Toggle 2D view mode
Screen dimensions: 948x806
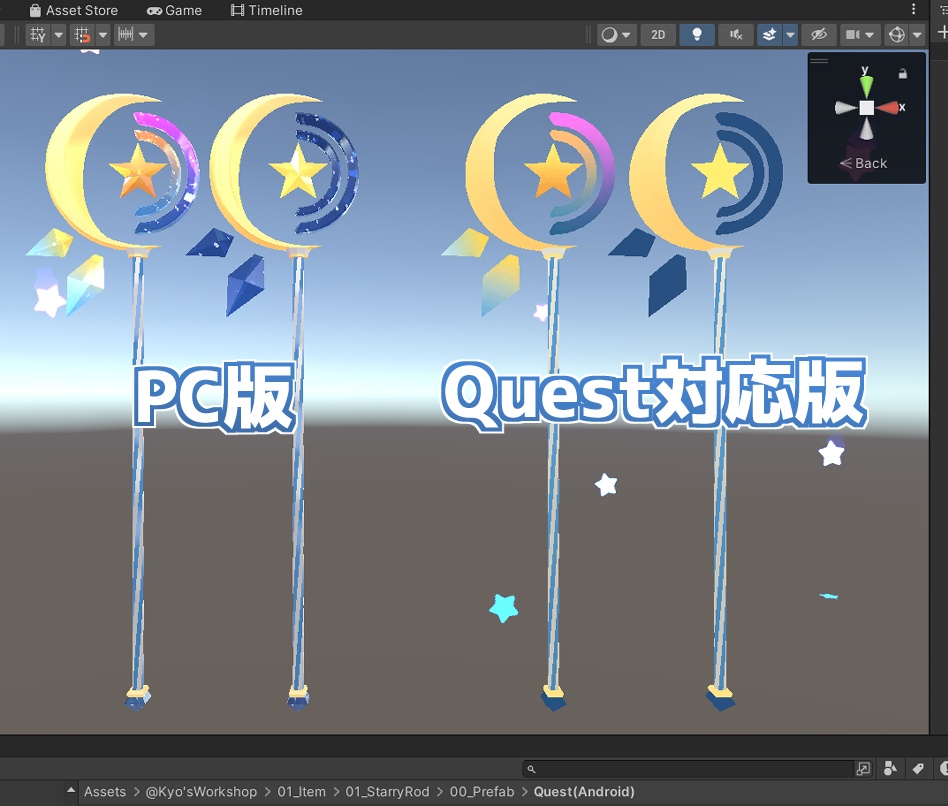pos(658,34)
